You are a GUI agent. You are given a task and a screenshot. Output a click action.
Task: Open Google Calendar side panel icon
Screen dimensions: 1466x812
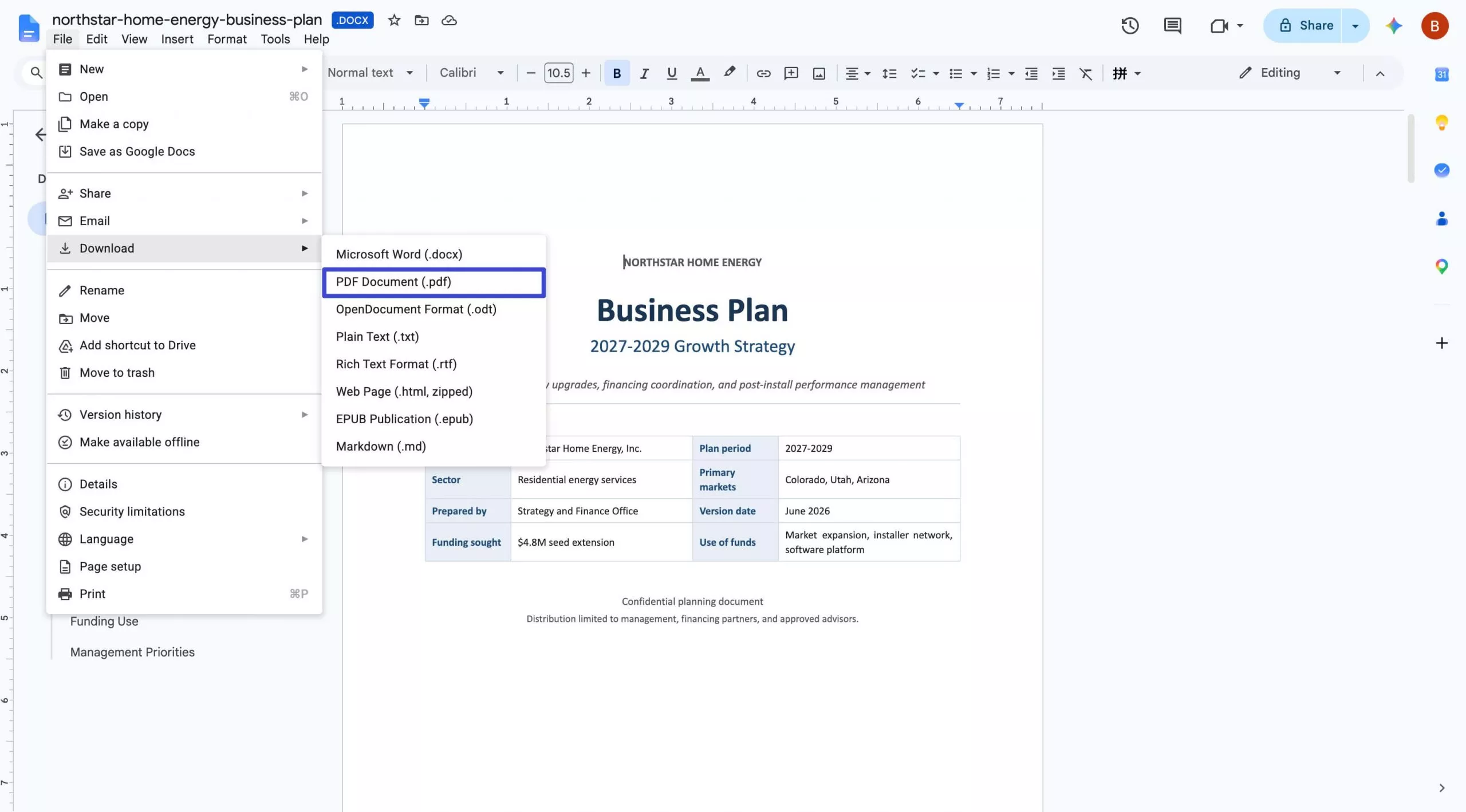coord(1441,74)
